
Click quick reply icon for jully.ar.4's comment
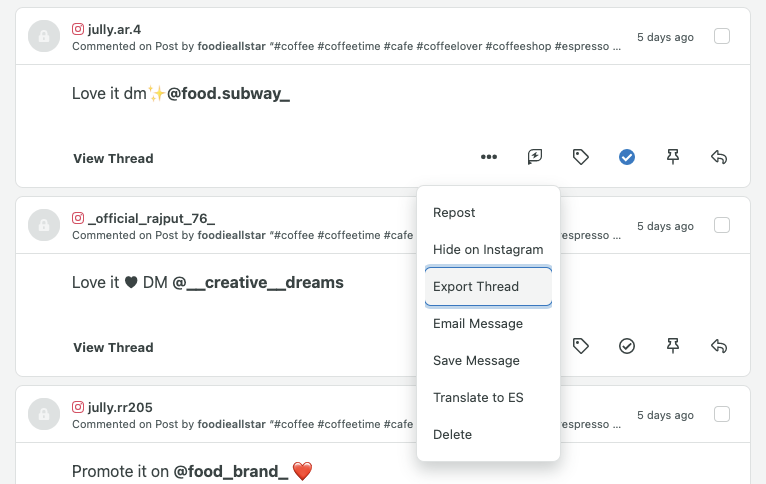[535, 157]
